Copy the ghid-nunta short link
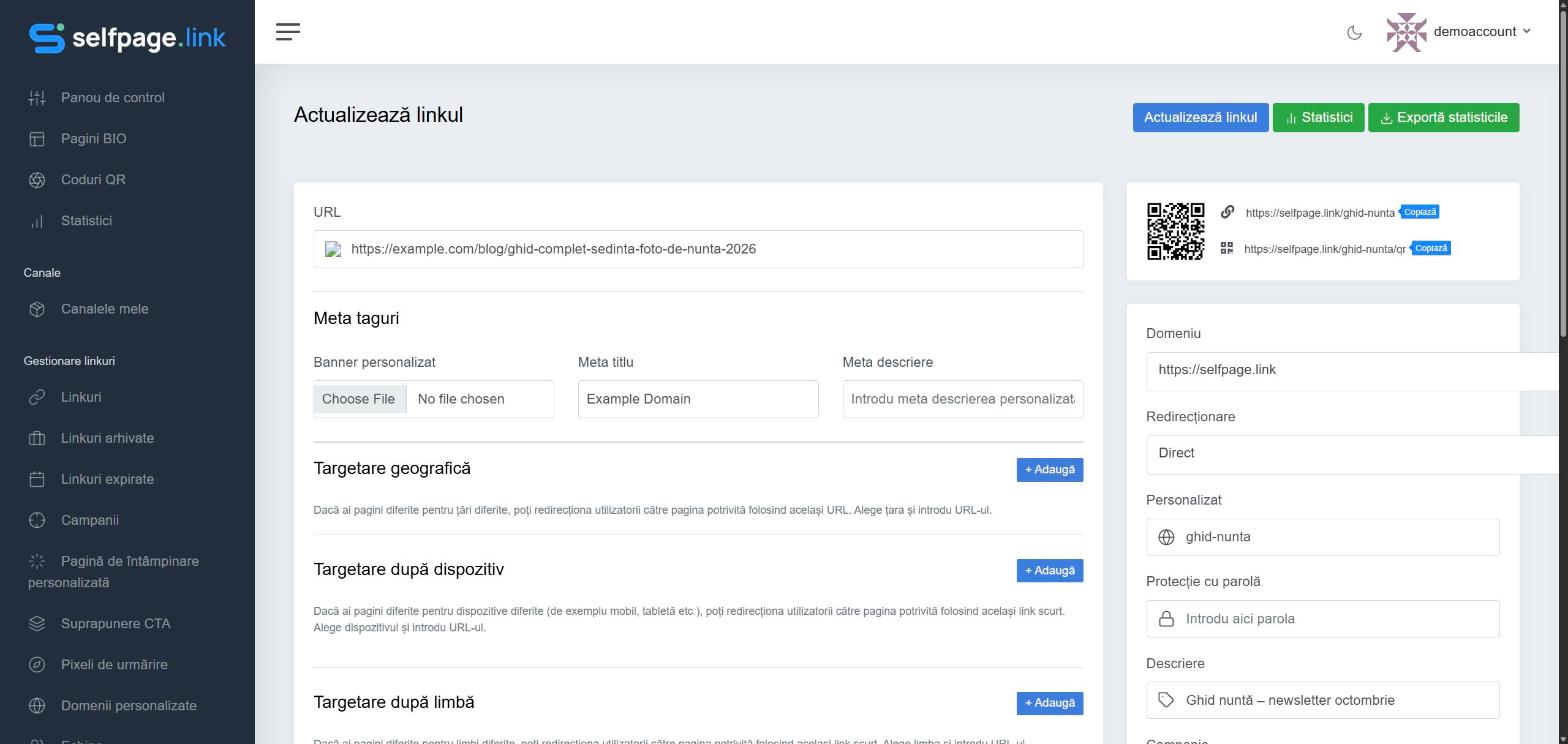Image resolution: width=1568 pixels, height=744 pixels. [1419, 212]
